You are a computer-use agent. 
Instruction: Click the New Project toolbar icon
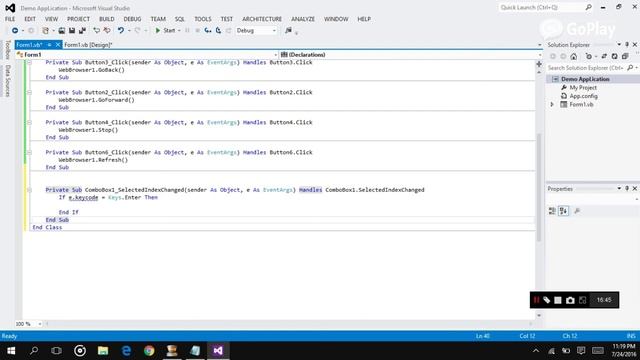point(45,31)
